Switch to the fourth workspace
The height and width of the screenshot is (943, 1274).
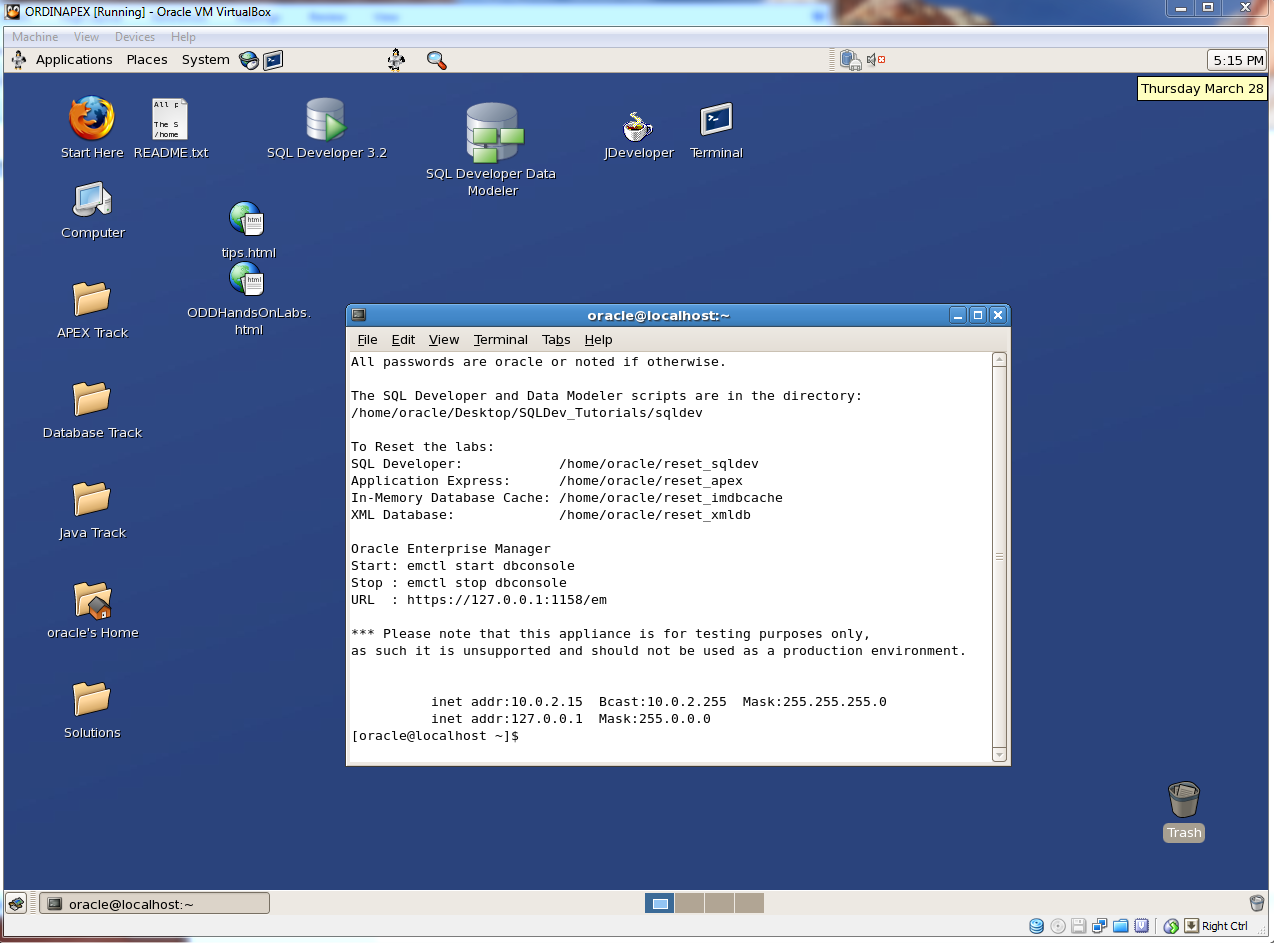(x=749, y=903)
